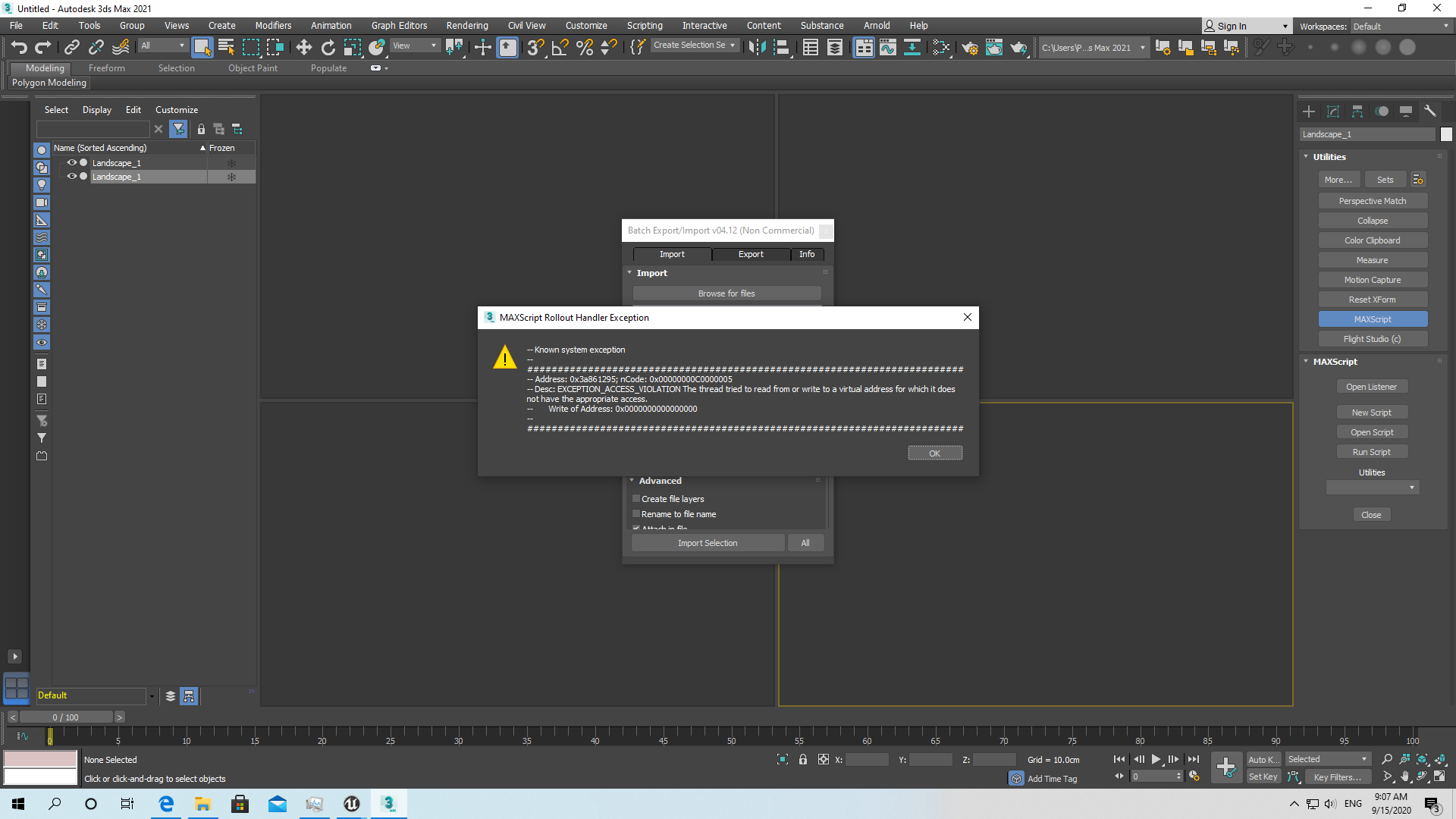Activate the Select Object tool
1456x819 pixels.
point(202,47)
